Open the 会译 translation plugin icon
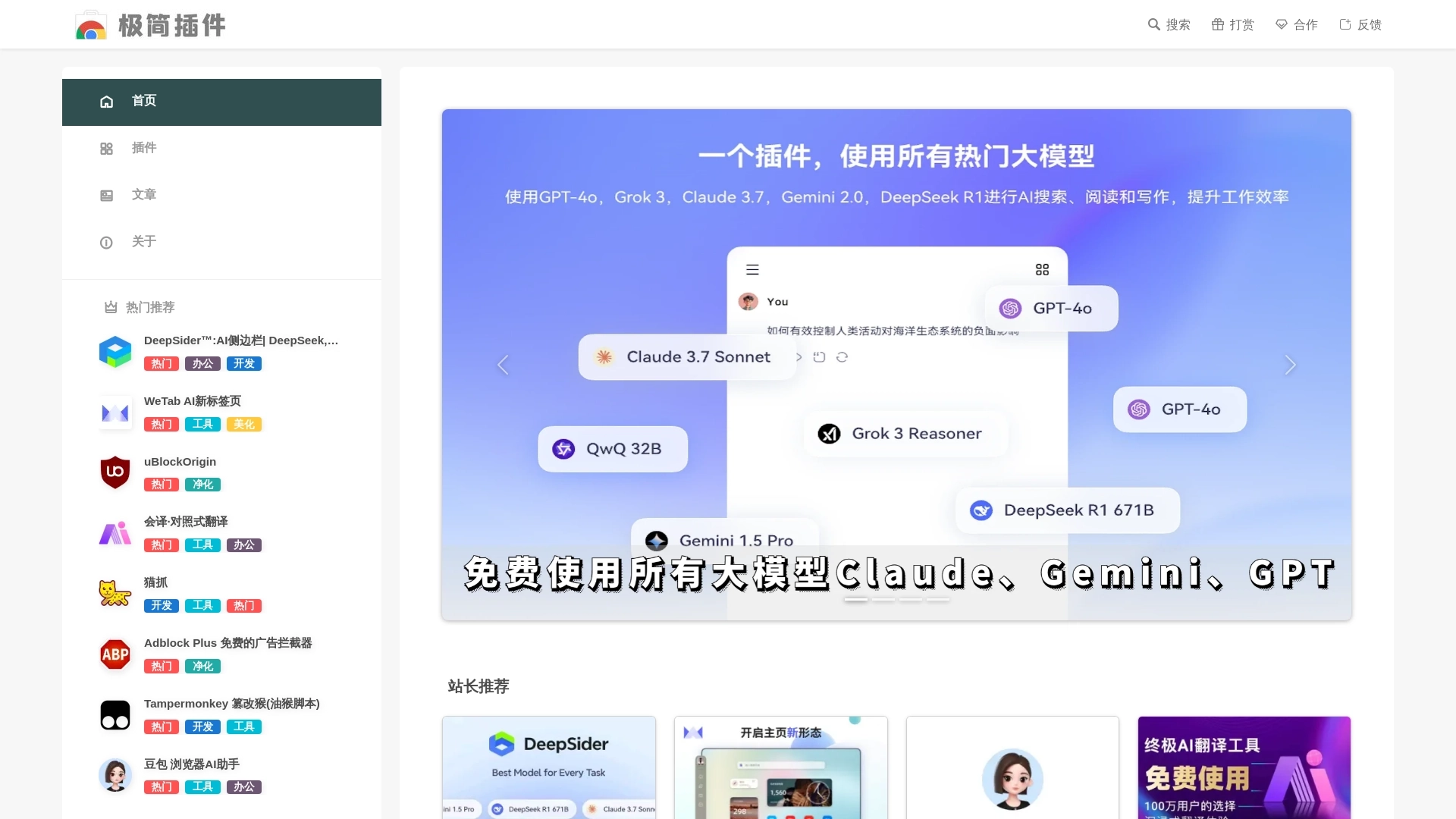The image size is (1456, 819). click(115, 533)
